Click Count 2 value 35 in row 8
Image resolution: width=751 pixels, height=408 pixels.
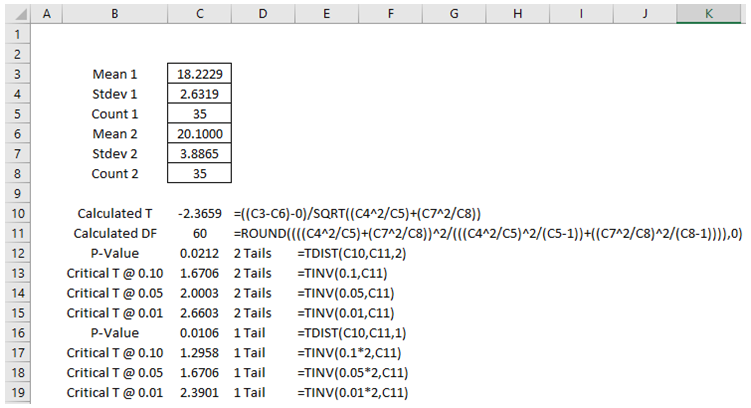coord(200,173)
